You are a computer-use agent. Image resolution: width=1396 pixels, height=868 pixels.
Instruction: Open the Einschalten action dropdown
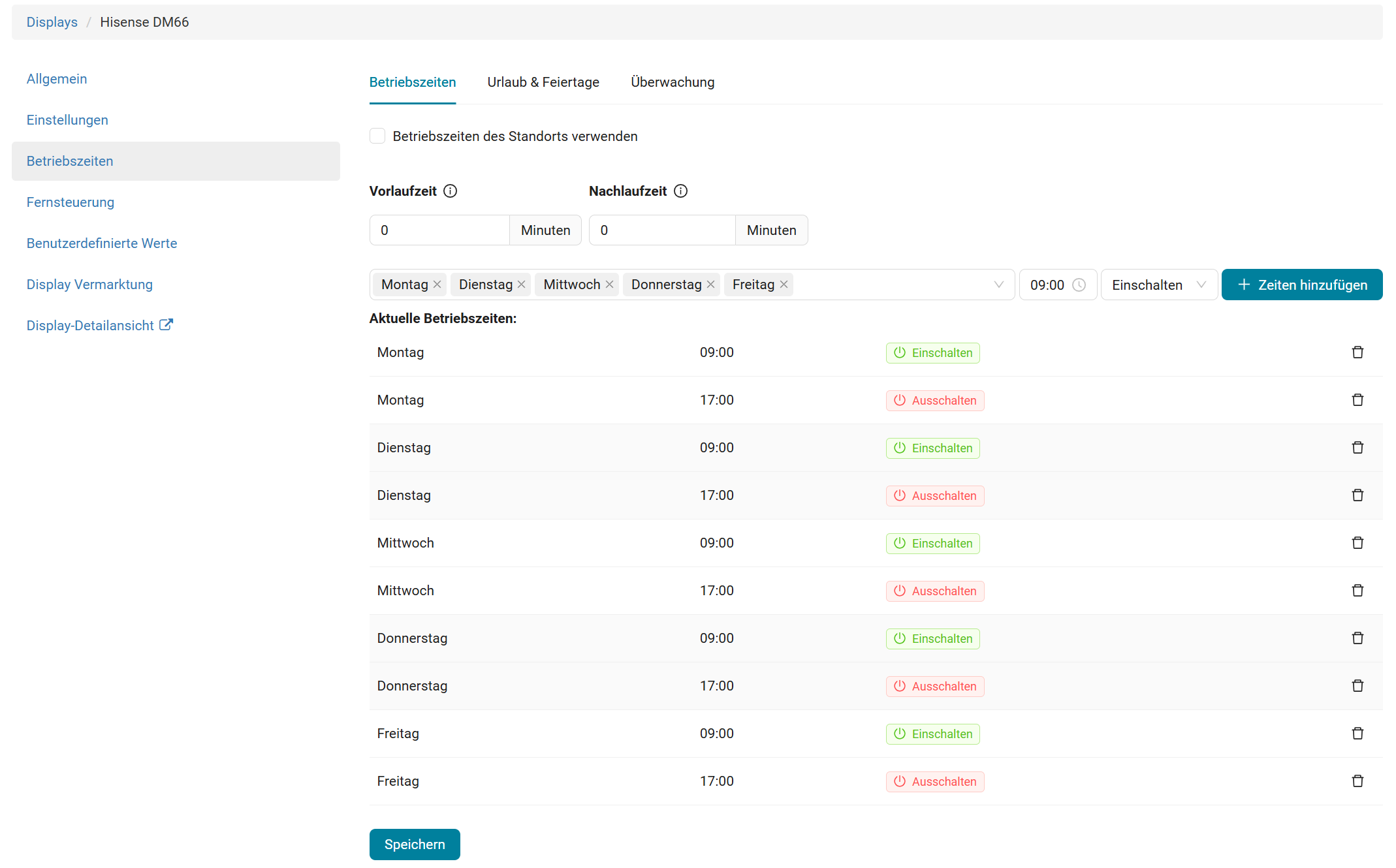[1158, 285]
